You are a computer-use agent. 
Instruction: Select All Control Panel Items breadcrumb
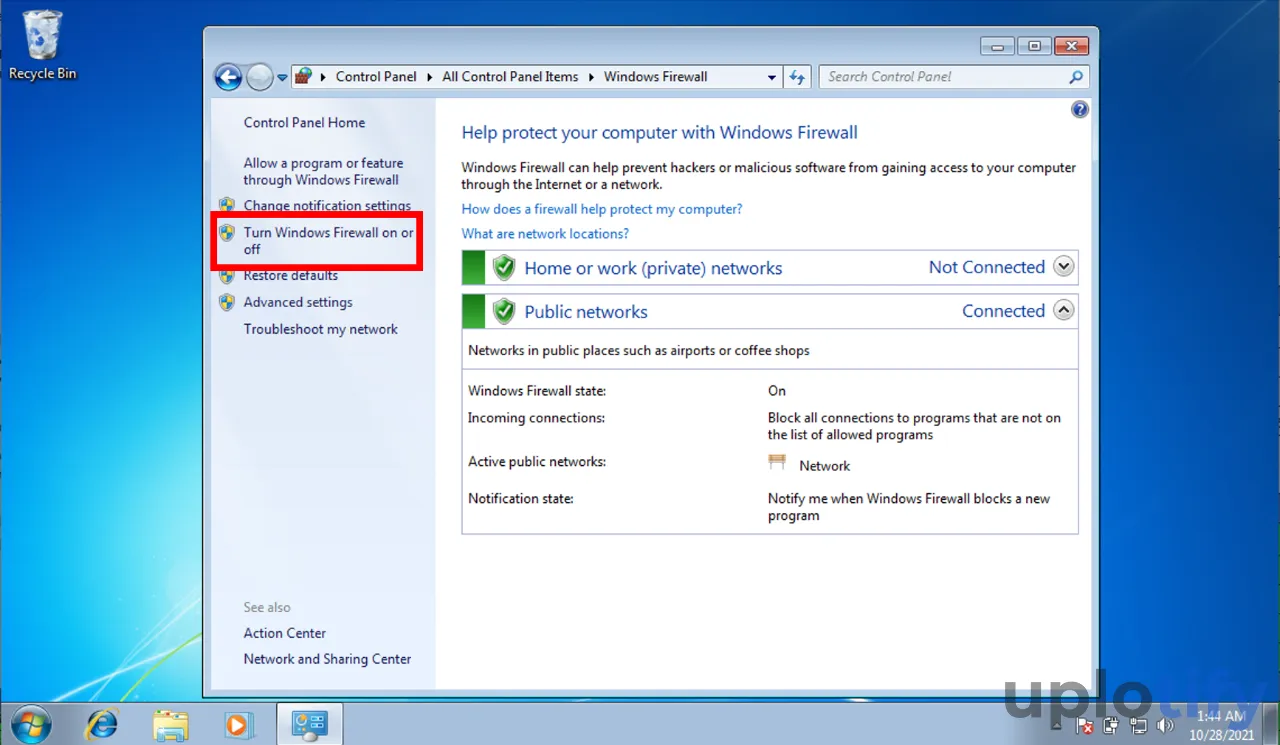click(x=510, y=77)
